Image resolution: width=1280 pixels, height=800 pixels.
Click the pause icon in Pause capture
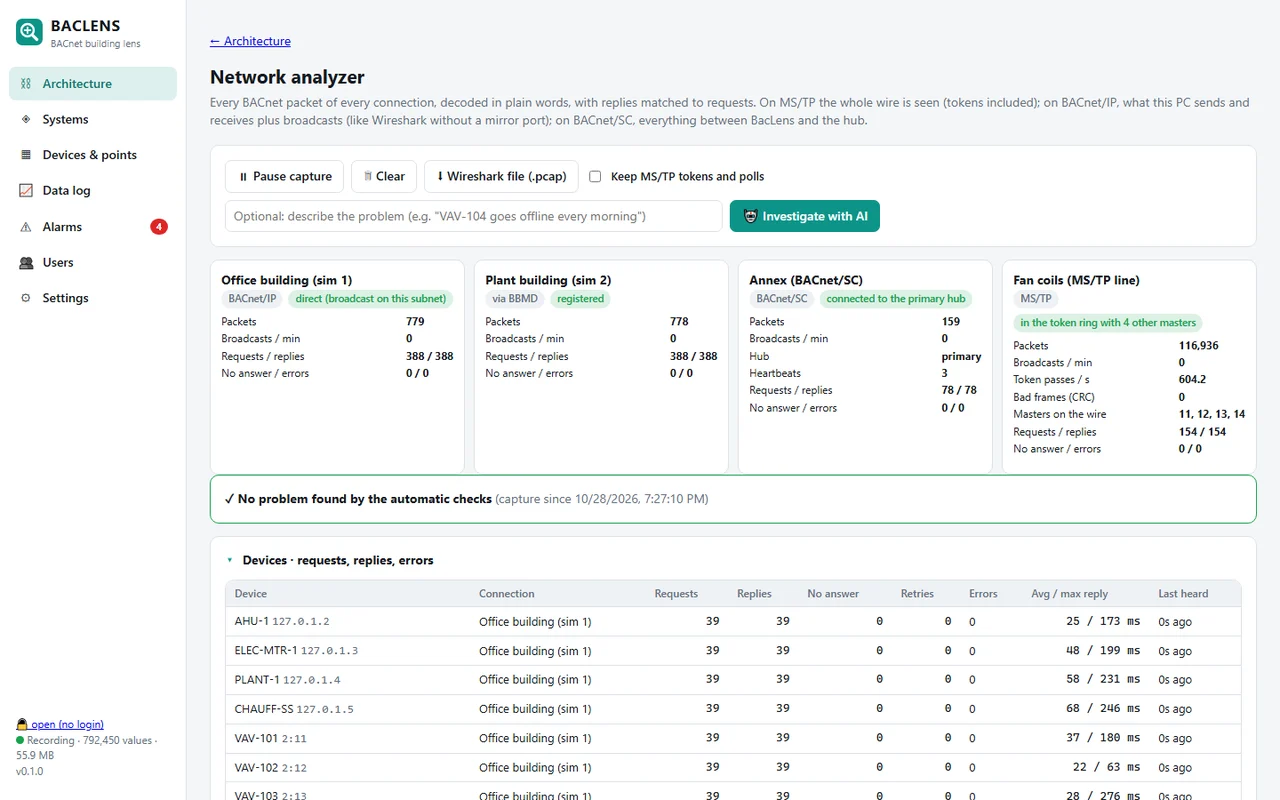[243, 177]
